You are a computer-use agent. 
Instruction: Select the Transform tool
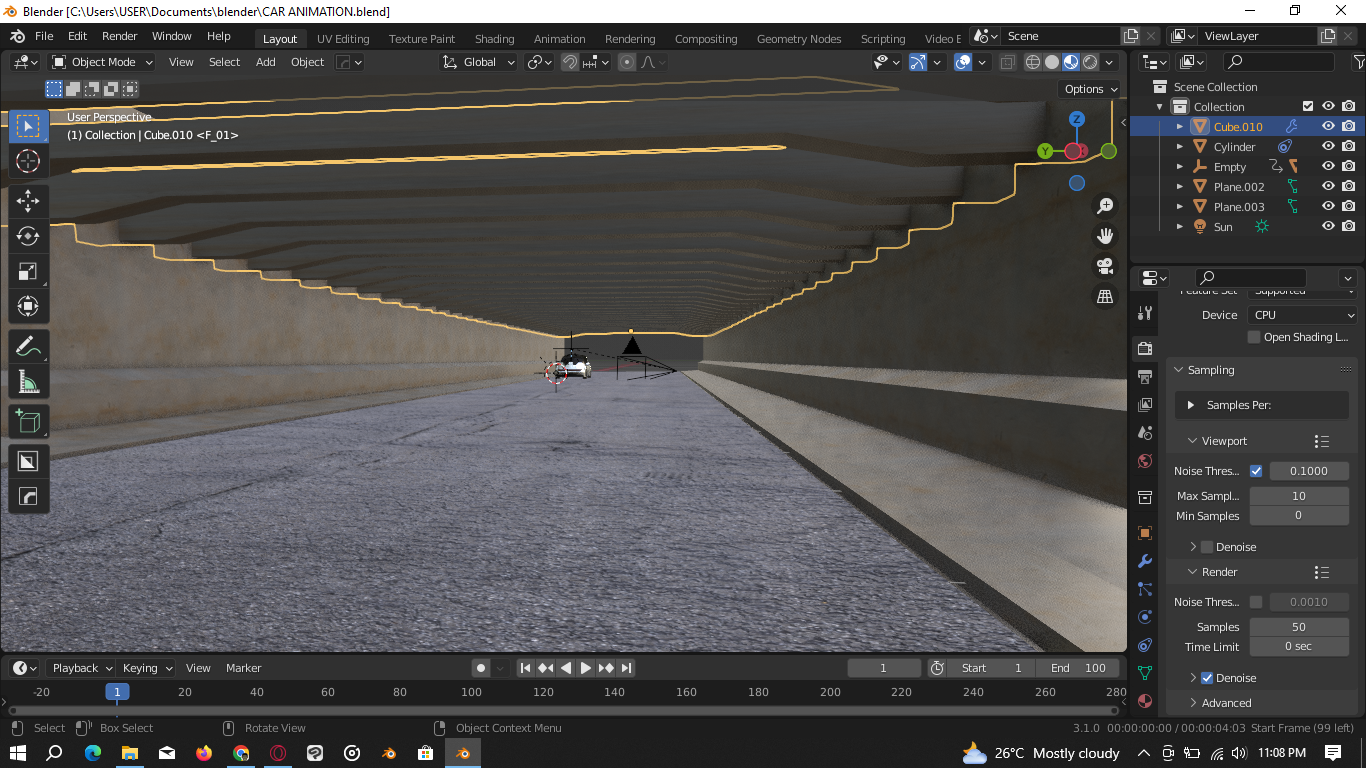28,307
